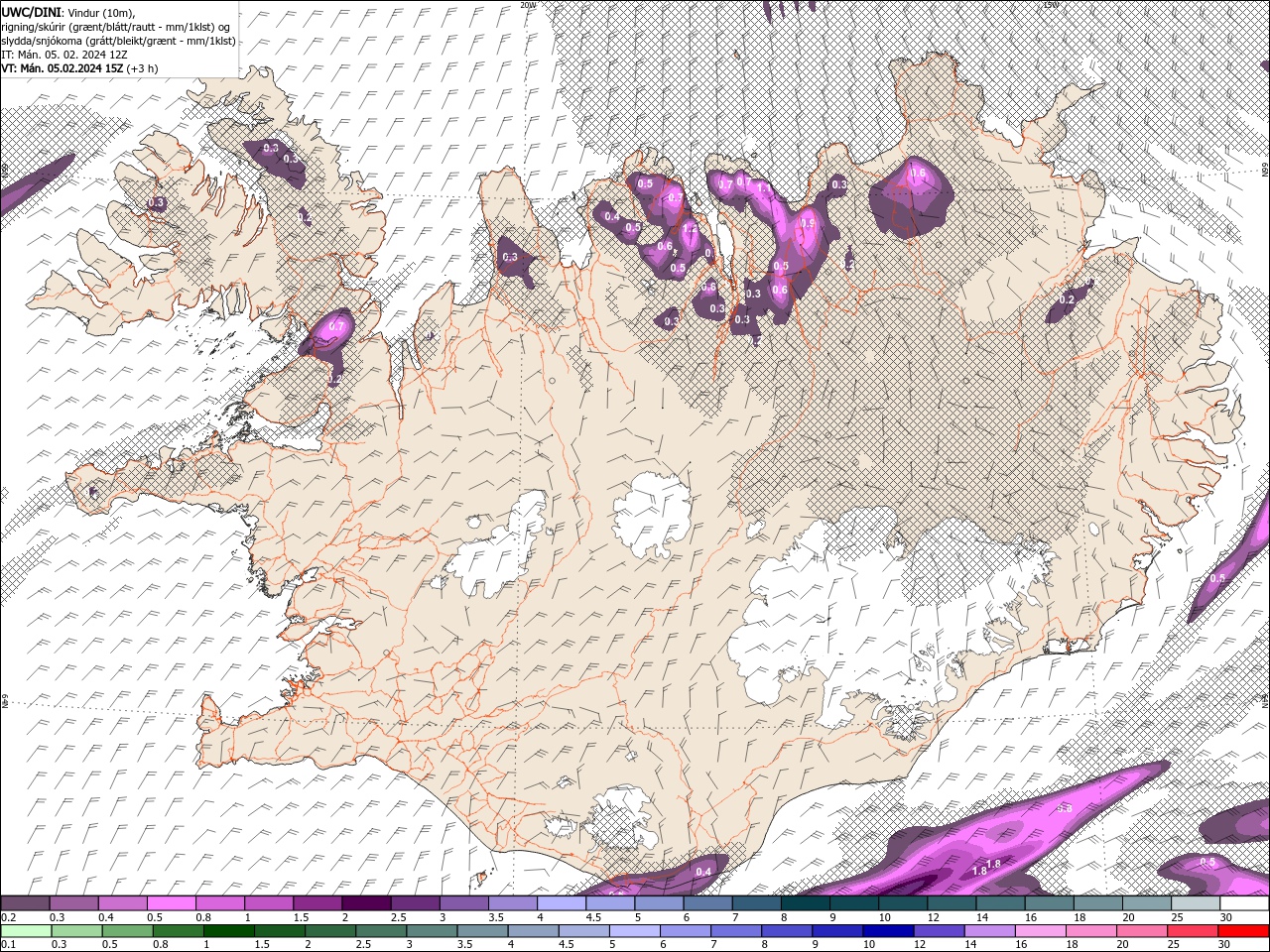Click the '15W' longitude label at the top edge
The image size is (1270, 952).
[x=1052, y=5]
